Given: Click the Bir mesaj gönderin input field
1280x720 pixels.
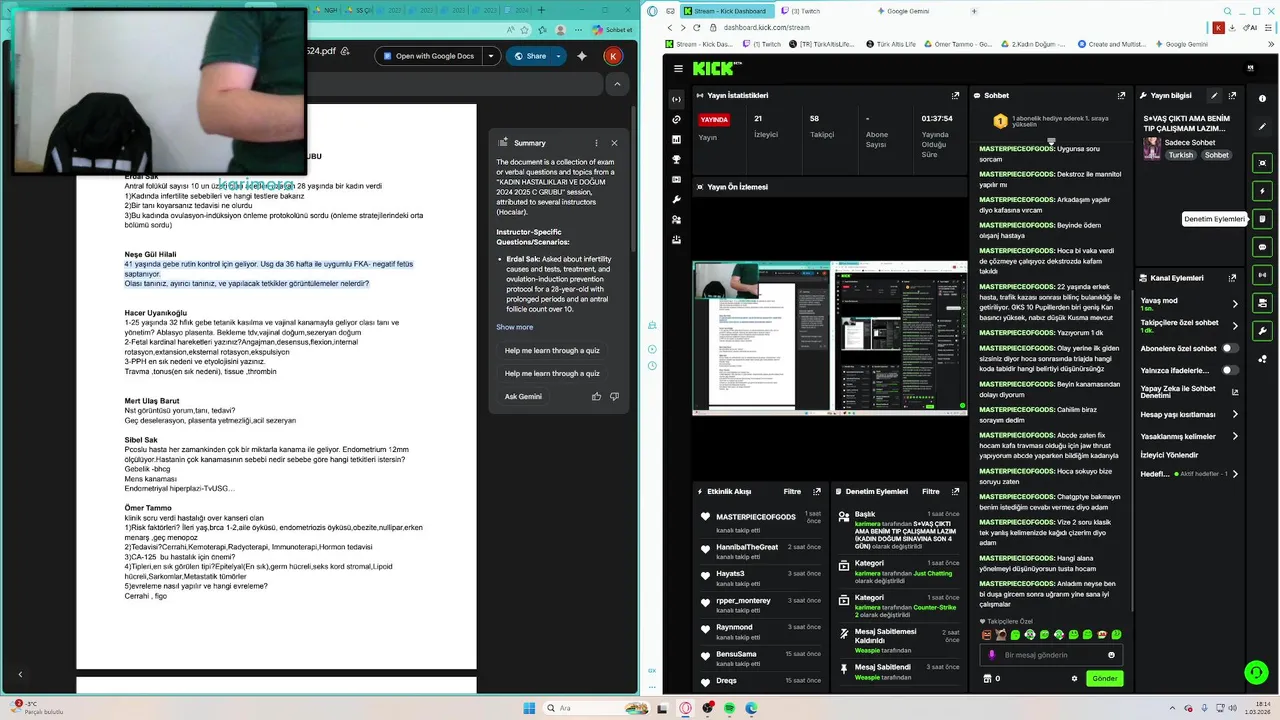Looking at the screenshot, I should pyautogui.click(x=1050, y=655).
